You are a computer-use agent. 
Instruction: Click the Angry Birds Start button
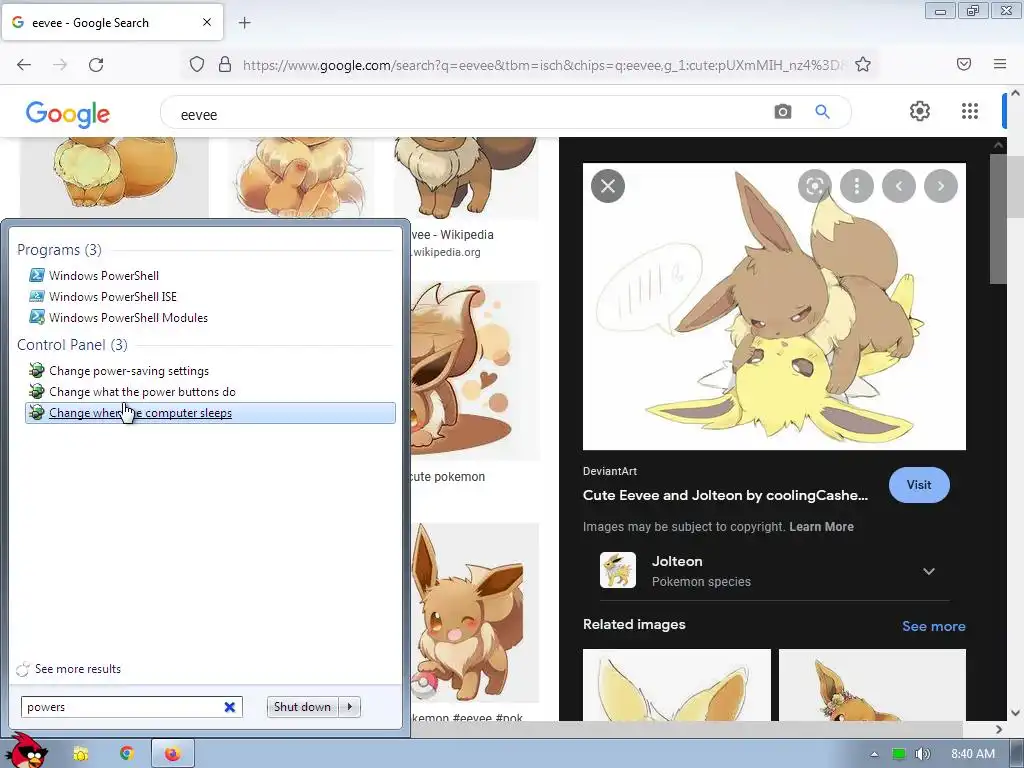[x=27, y=751]
